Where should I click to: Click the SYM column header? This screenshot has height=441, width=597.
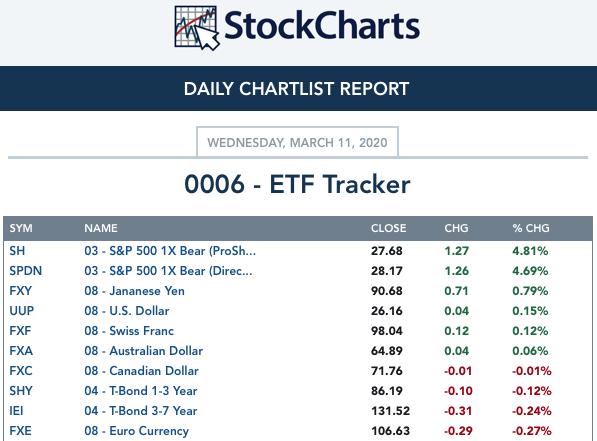[21, 228]
